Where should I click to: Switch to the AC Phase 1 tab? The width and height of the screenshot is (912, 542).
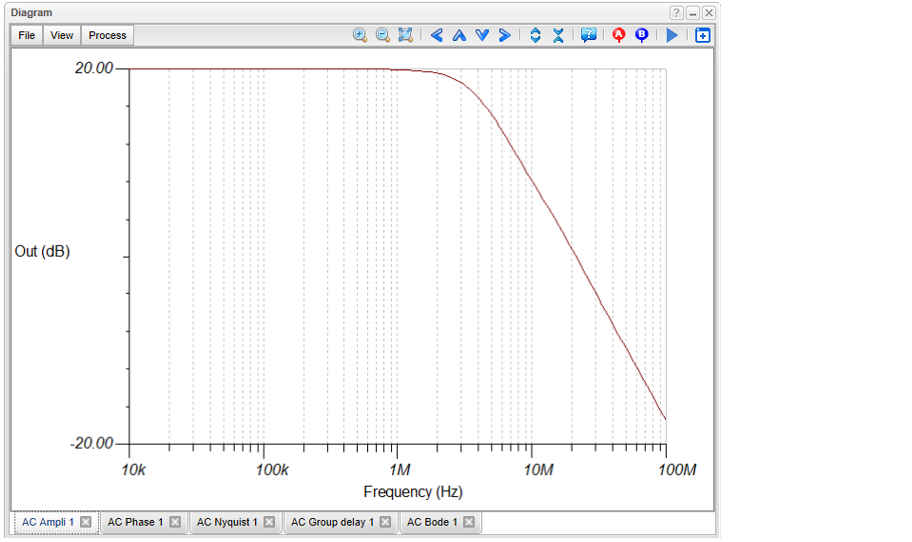135,522
